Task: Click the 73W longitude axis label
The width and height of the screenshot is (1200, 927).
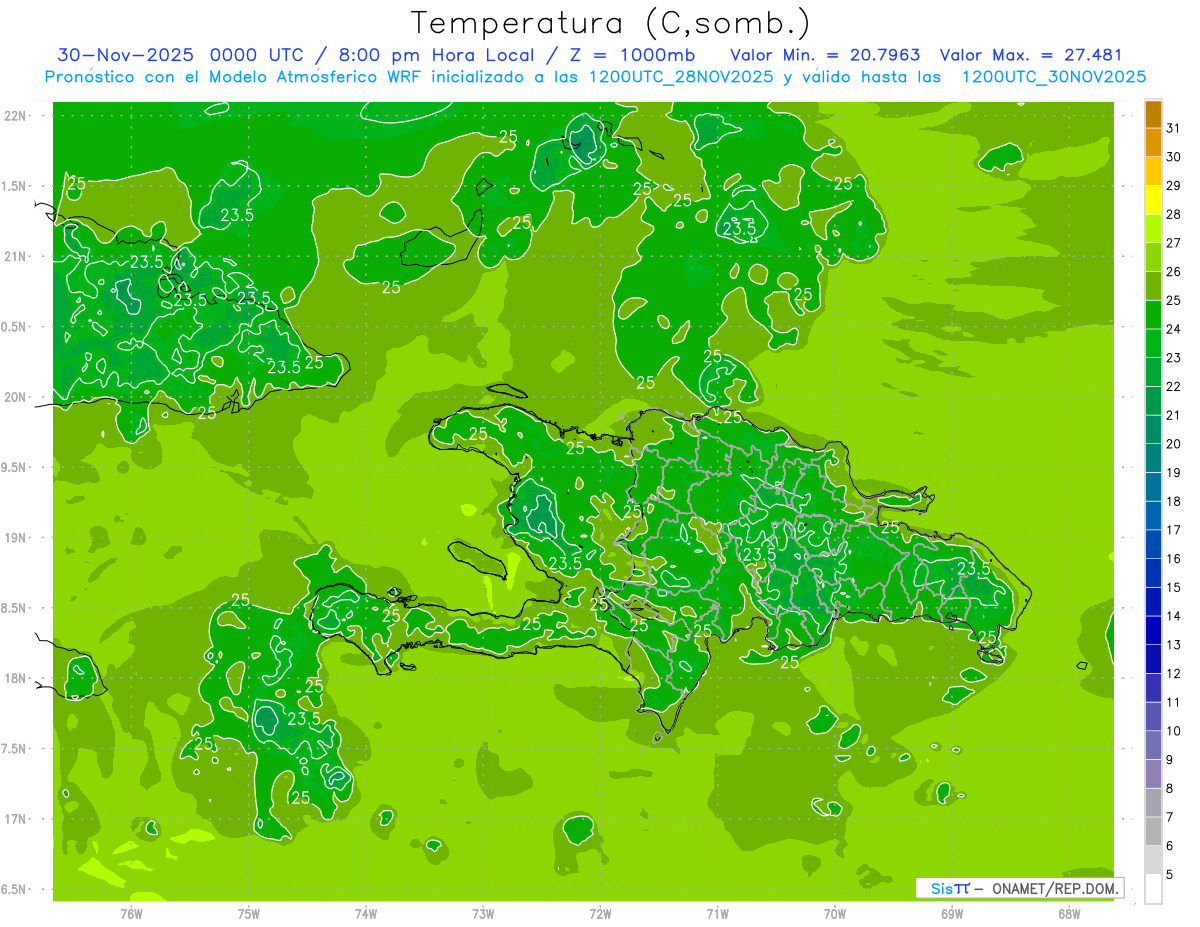Action: [x=483, y=914]
